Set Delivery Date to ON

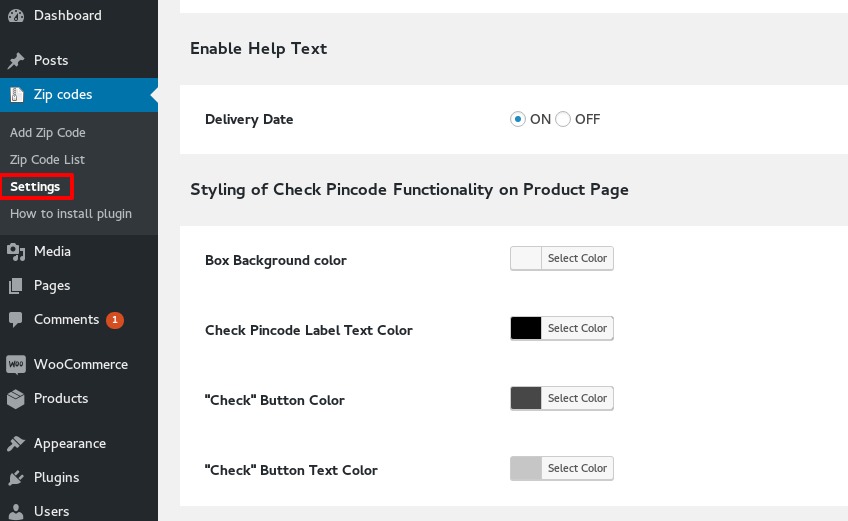(x=518, y=119)
